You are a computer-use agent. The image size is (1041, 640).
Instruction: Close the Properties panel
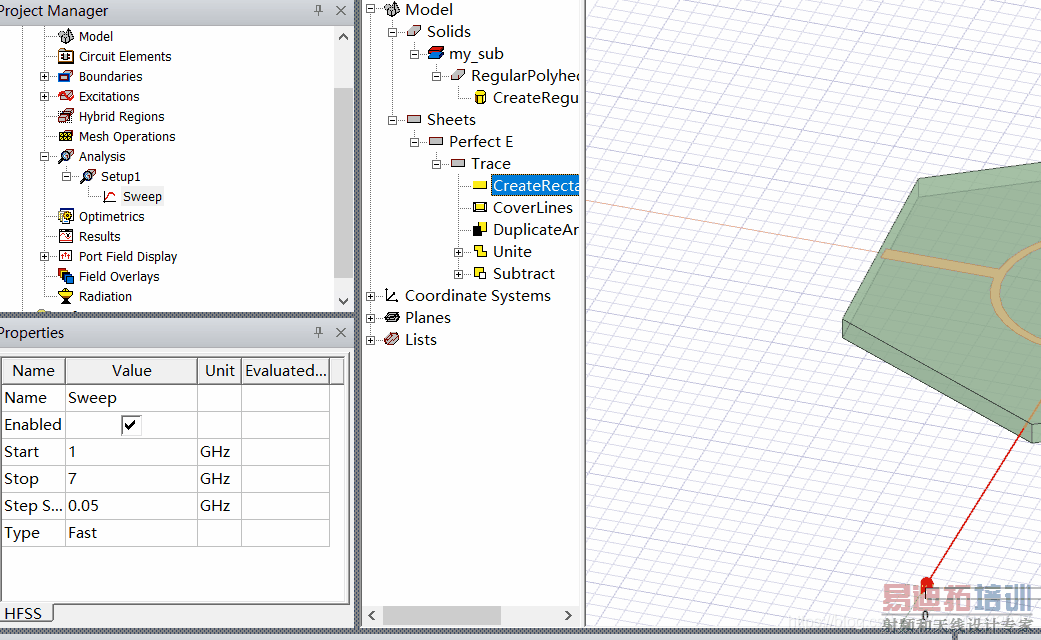[x=341, y=332]
